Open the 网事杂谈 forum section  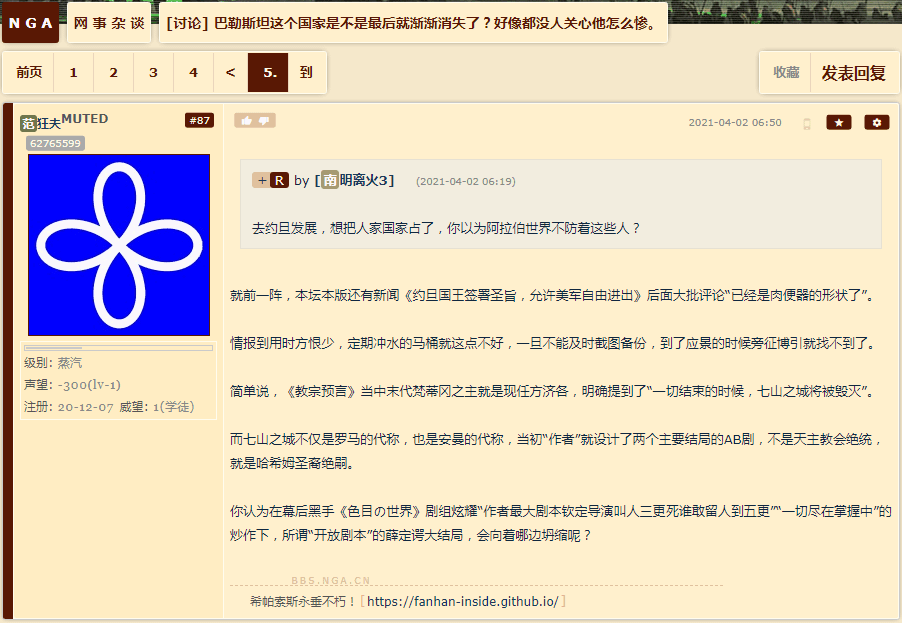click(x=109, y=23)
